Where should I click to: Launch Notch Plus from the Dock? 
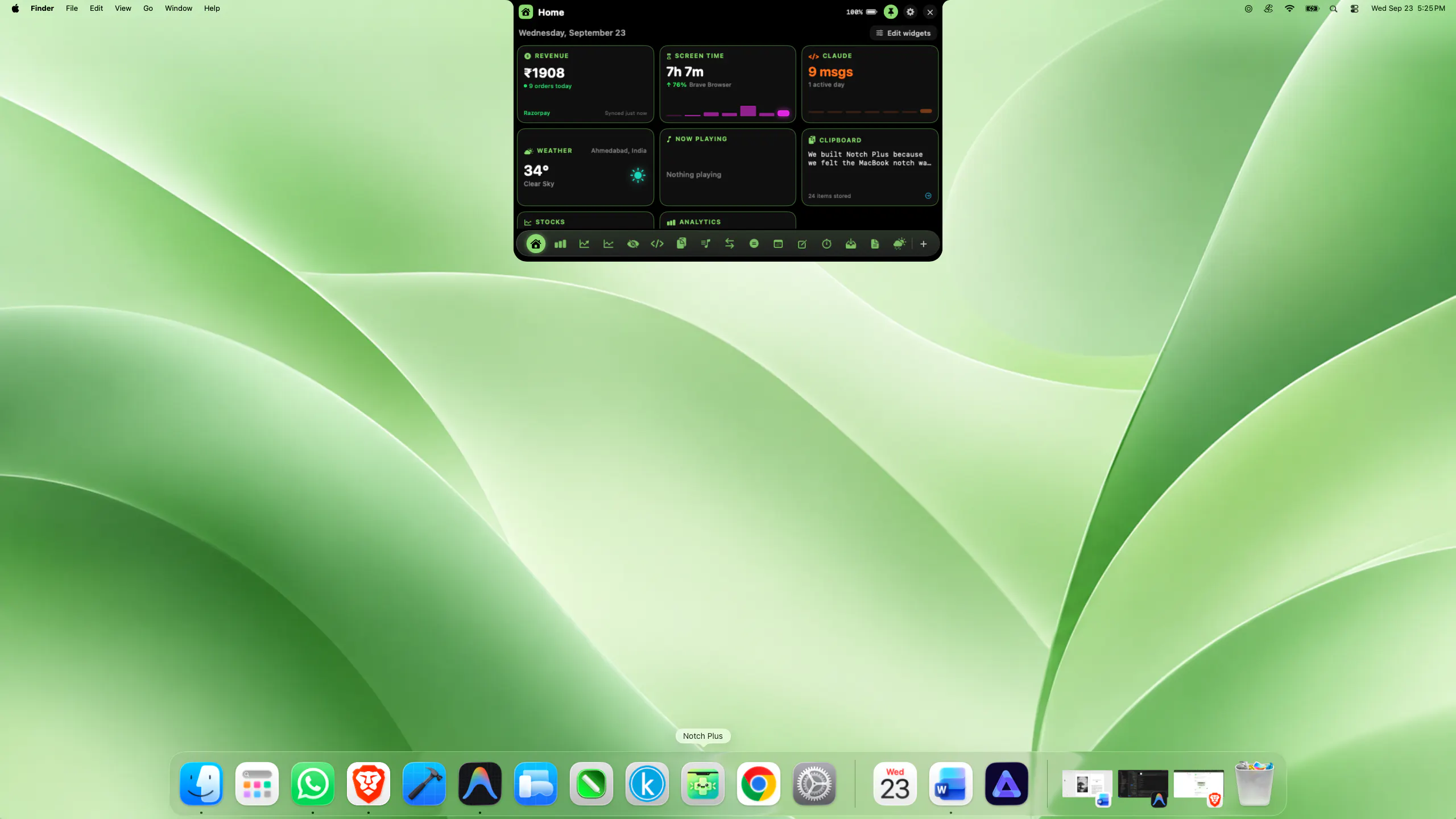pos(703,784)
